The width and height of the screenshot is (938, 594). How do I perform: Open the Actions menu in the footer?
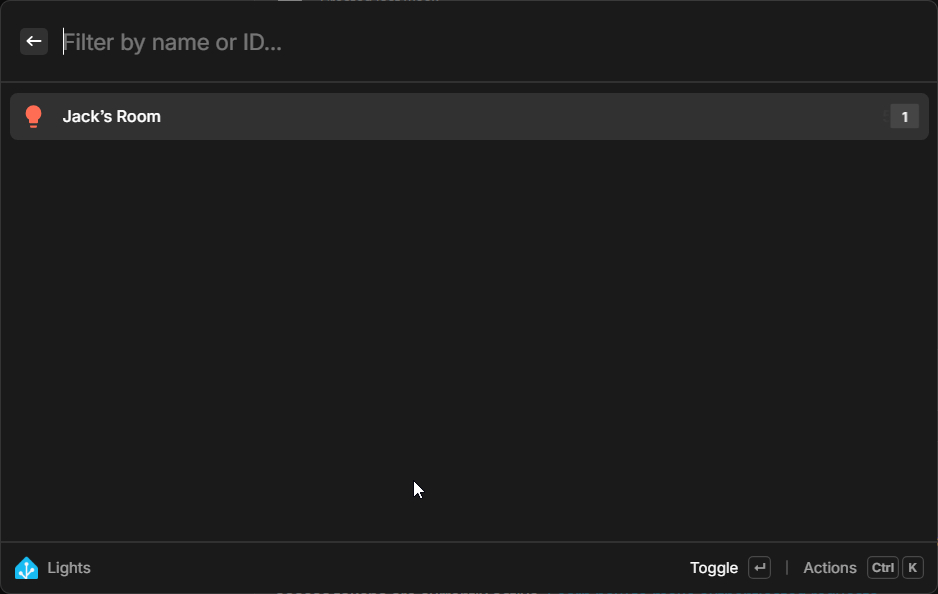[x=829, y=568]
